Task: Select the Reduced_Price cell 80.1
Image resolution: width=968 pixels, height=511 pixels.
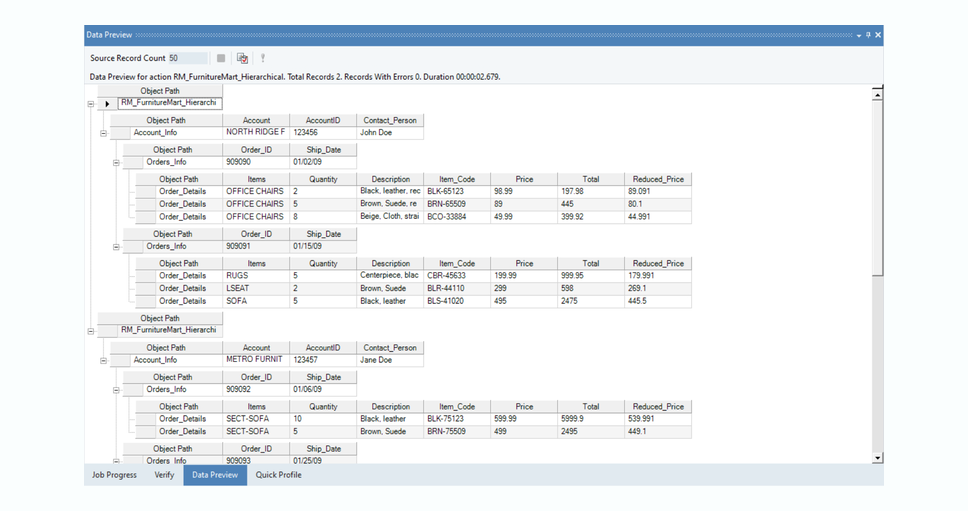Action: point(658,204)
